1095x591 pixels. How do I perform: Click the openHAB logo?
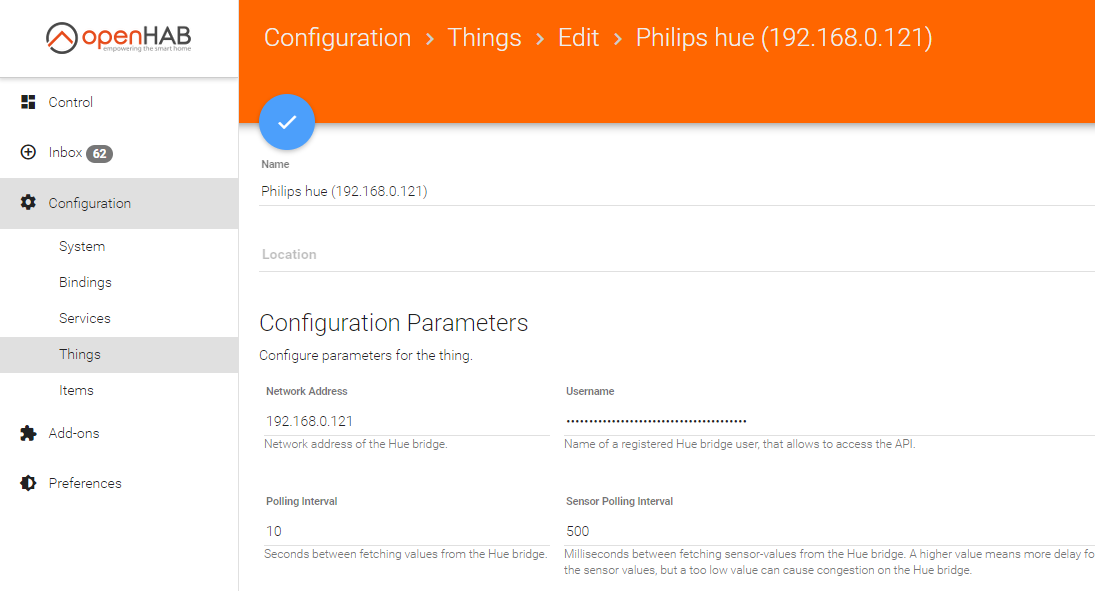[x=119, y=38]
